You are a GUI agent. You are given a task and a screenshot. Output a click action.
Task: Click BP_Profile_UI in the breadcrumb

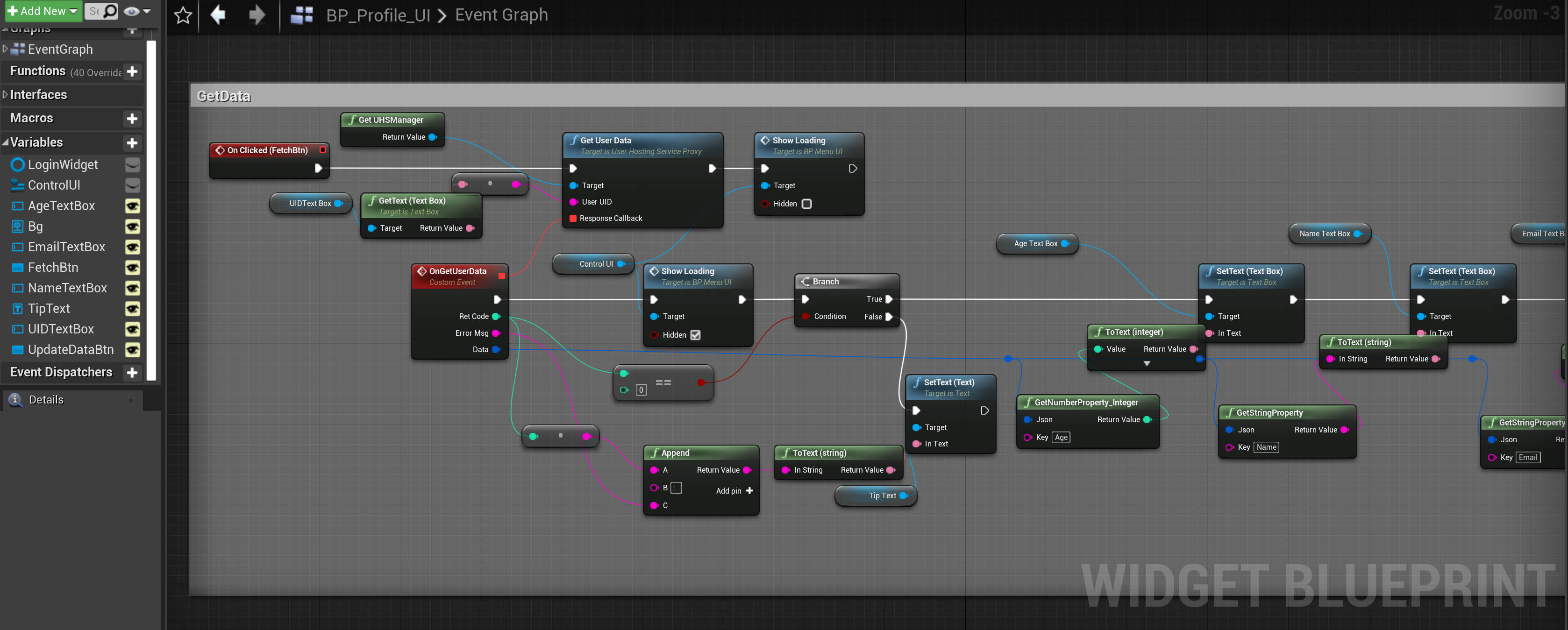(x=378, y=15)
